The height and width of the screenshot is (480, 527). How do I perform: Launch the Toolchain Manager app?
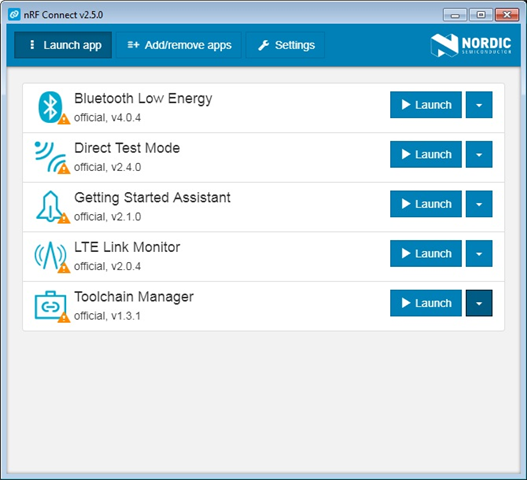point(426,303)
